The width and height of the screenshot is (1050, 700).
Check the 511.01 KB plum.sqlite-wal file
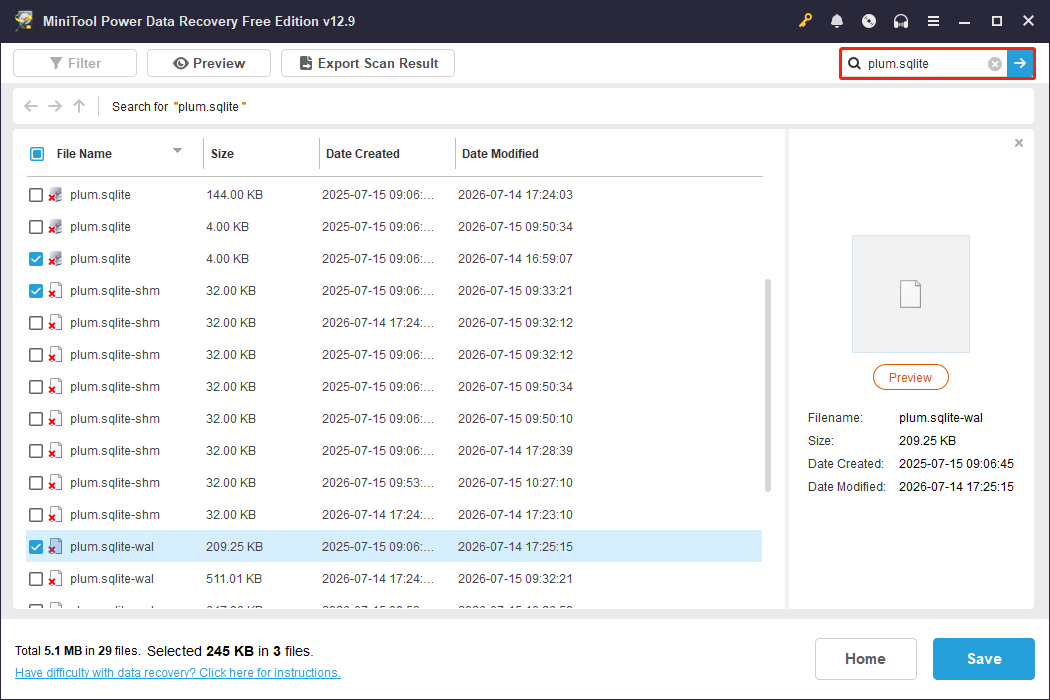pos(36,579)
